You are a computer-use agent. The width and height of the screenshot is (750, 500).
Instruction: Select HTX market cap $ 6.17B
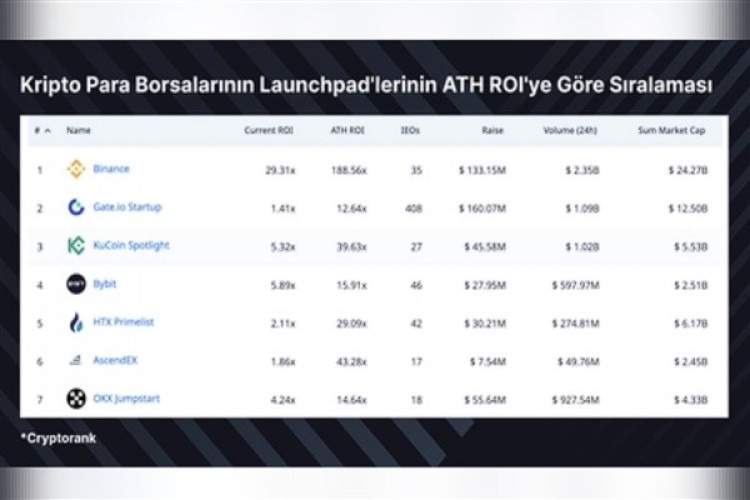691,324
